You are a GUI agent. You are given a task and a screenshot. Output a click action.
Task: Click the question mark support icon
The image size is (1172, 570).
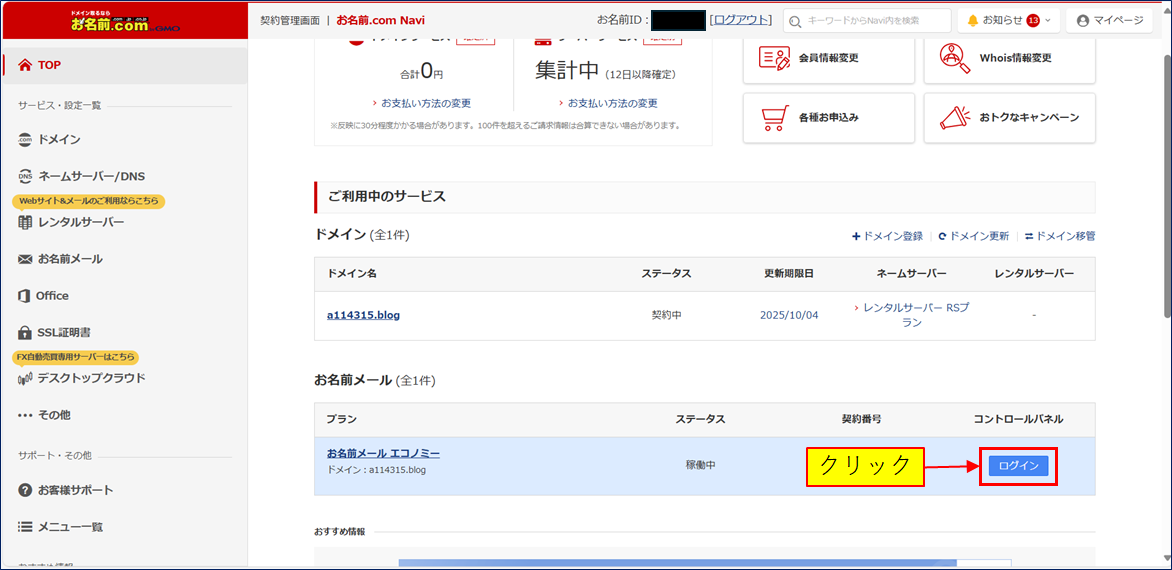[x=25, y=490]
